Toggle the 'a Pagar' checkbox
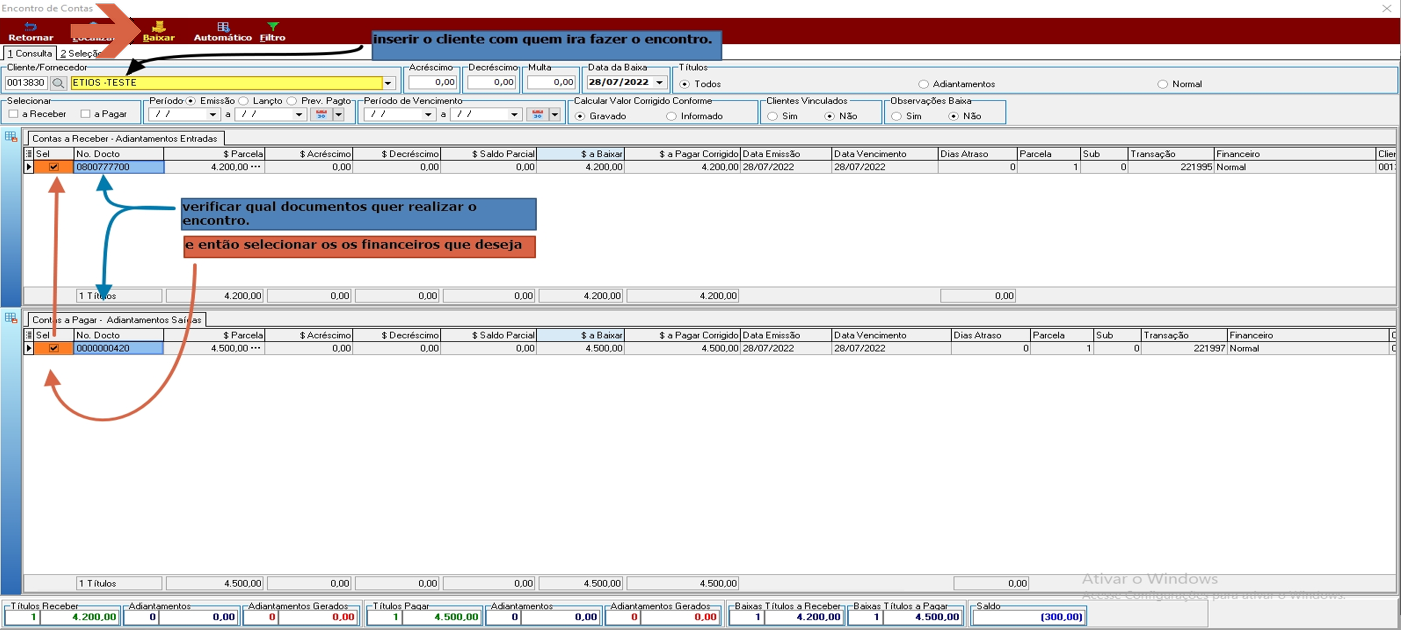The height and width of the screenshot is (630, 1401). point(86,114)
